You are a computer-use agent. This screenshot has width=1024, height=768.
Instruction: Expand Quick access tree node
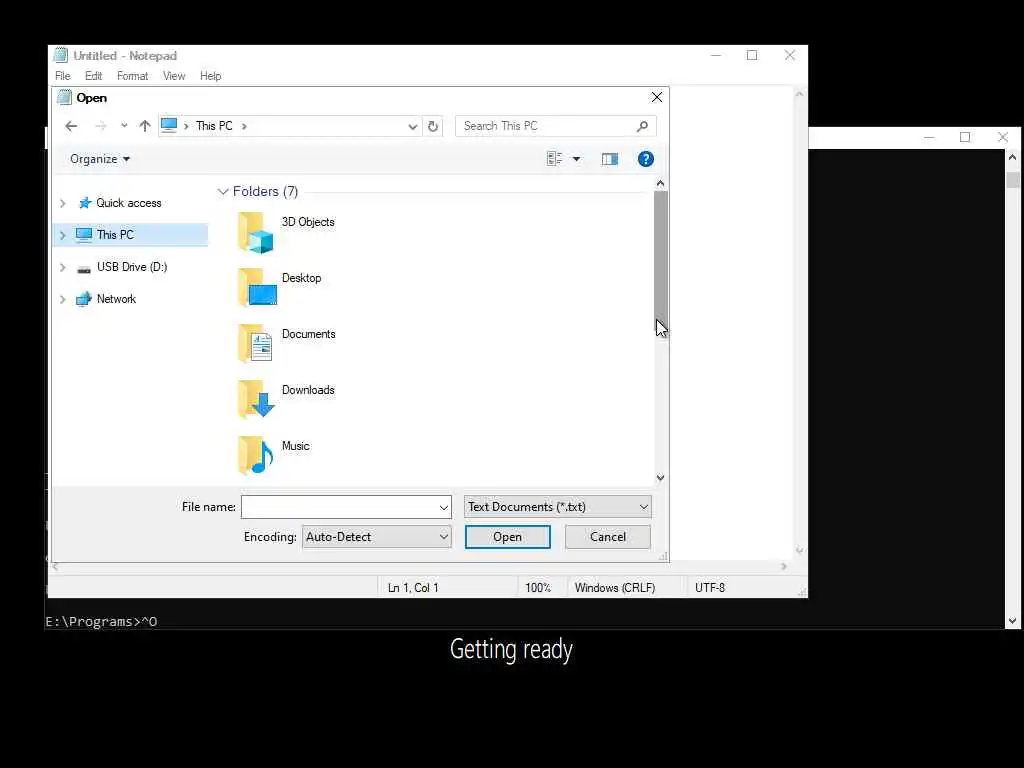(63, 203)
